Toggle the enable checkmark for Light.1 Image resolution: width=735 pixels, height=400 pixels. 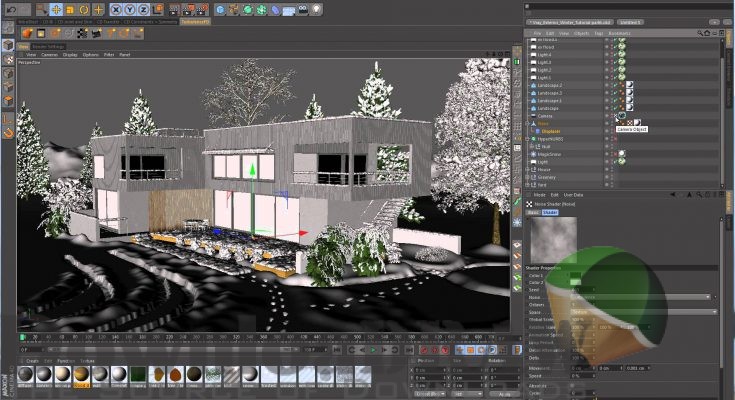tap(614, 77)
